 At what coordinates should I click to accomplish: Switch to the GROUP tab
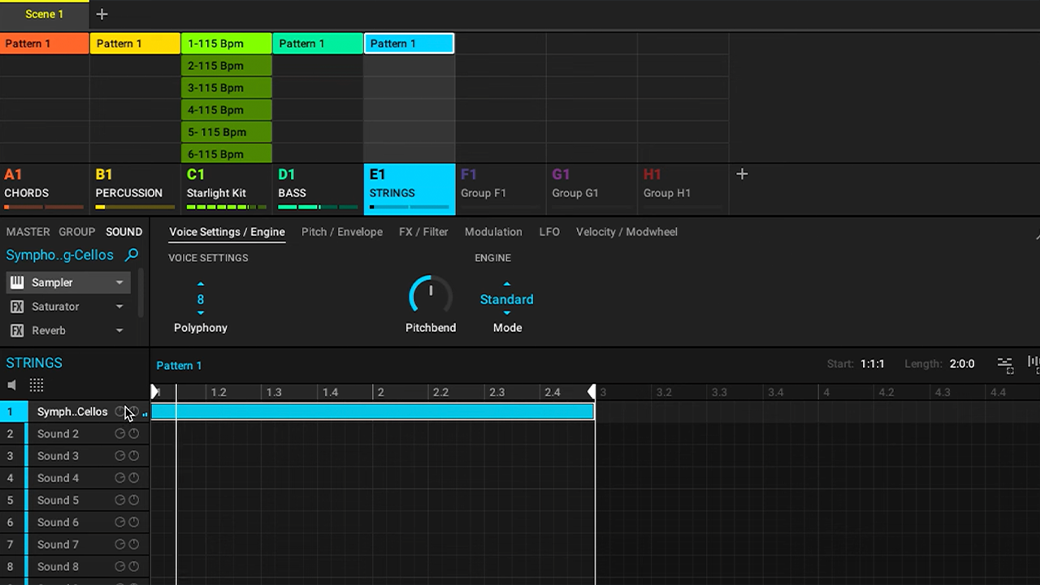(x=77, y=232)
